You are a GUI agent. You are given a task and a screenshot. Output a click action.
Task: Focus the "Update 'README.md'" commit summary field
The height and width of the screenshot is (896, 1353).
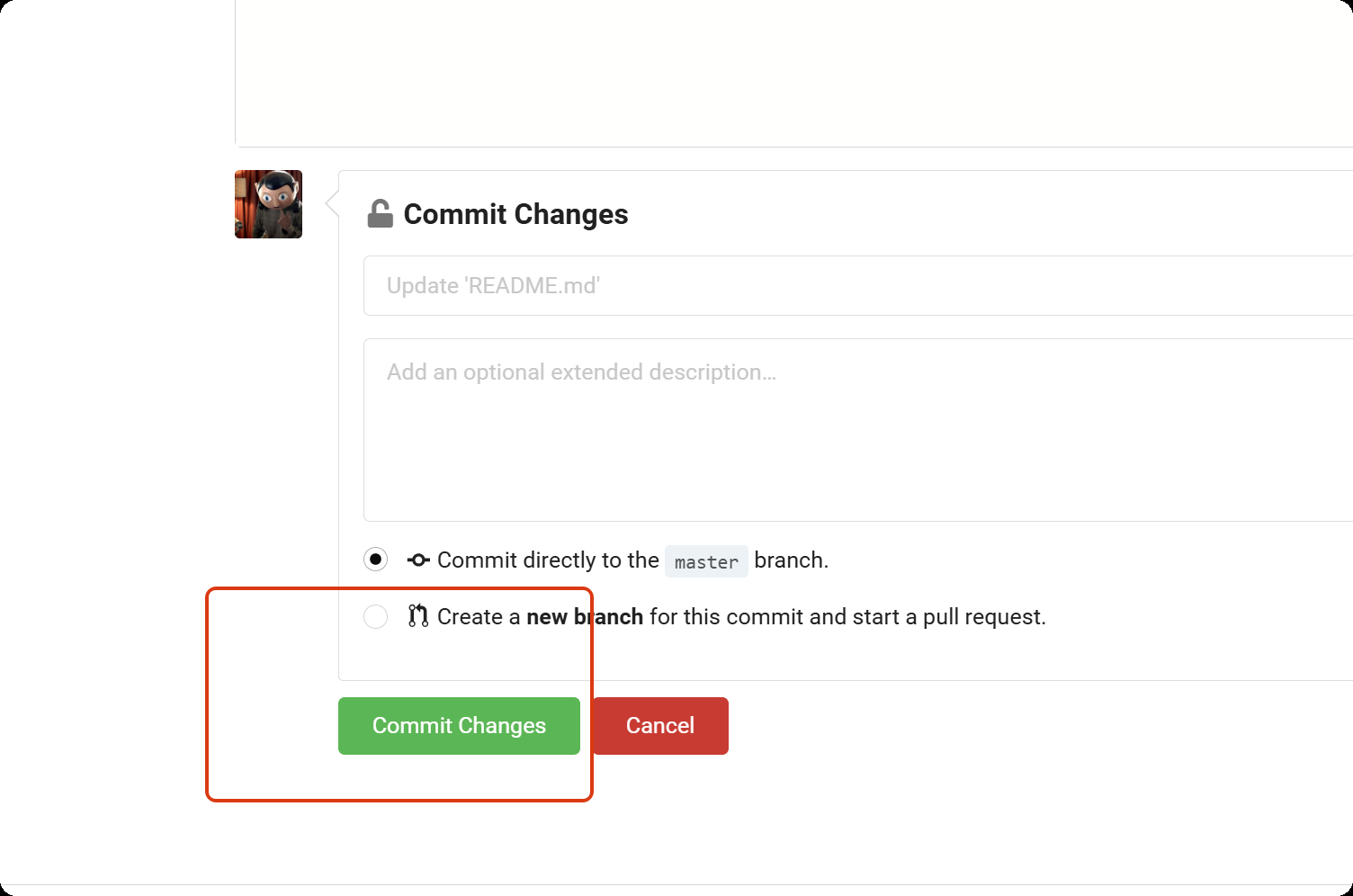[x=855, y=286]
